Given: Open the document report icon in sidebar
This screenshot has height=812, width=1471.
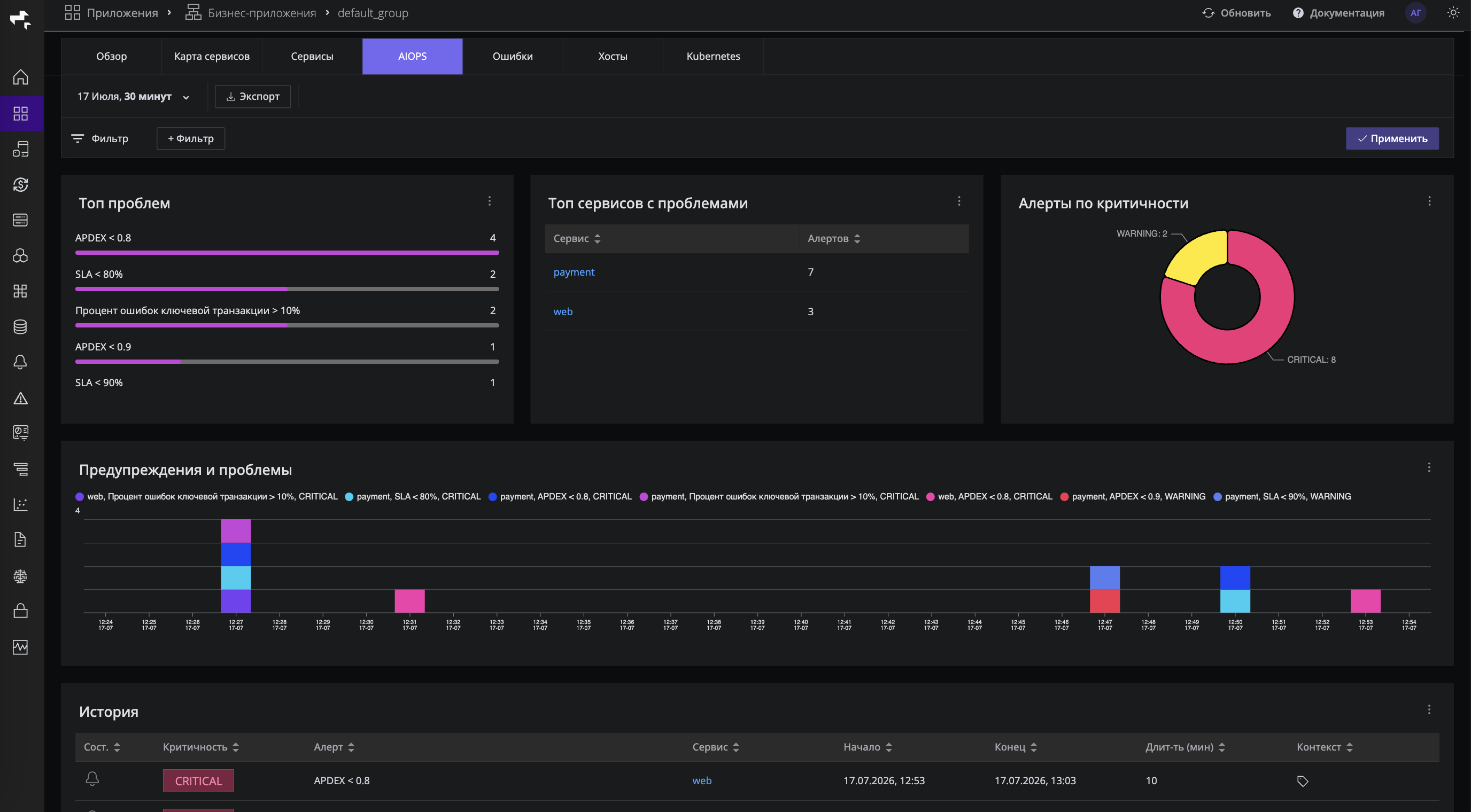Looking at the screenshot, I should 20,540.
